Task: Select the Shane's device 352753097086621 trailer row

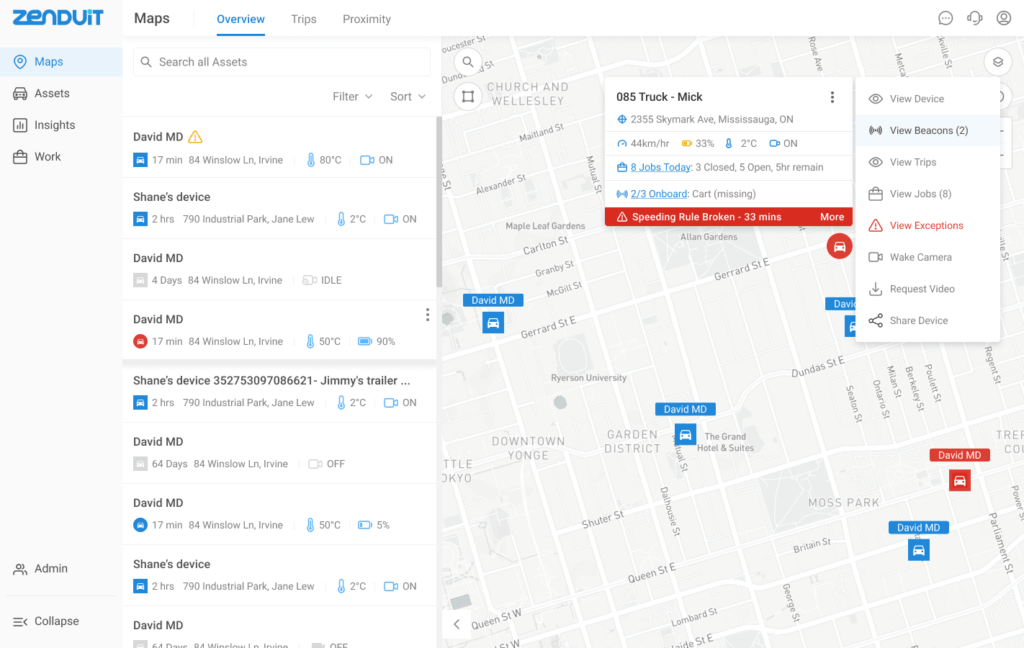Action: (280, 391)
